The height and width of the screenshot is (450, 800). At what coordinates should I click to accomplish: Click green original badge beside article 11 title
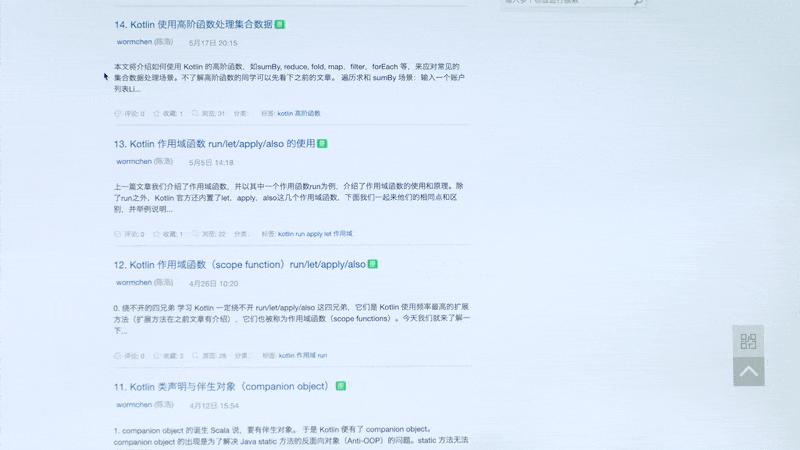341,386
